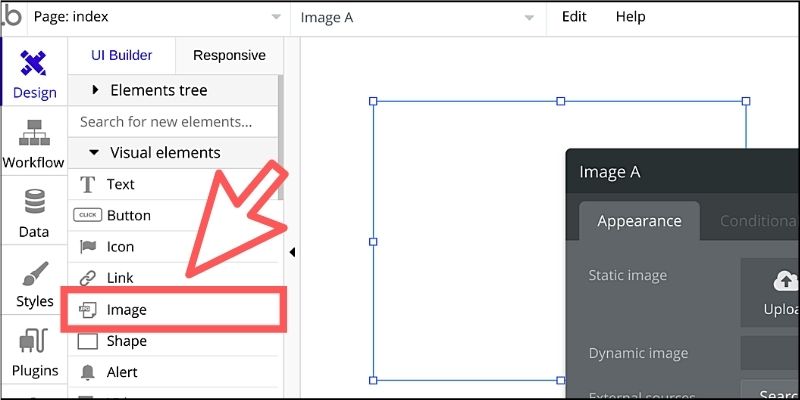Open the Design section icon
Image resolution: width=800 pixels, height=400 pixels.
(33, 63)
